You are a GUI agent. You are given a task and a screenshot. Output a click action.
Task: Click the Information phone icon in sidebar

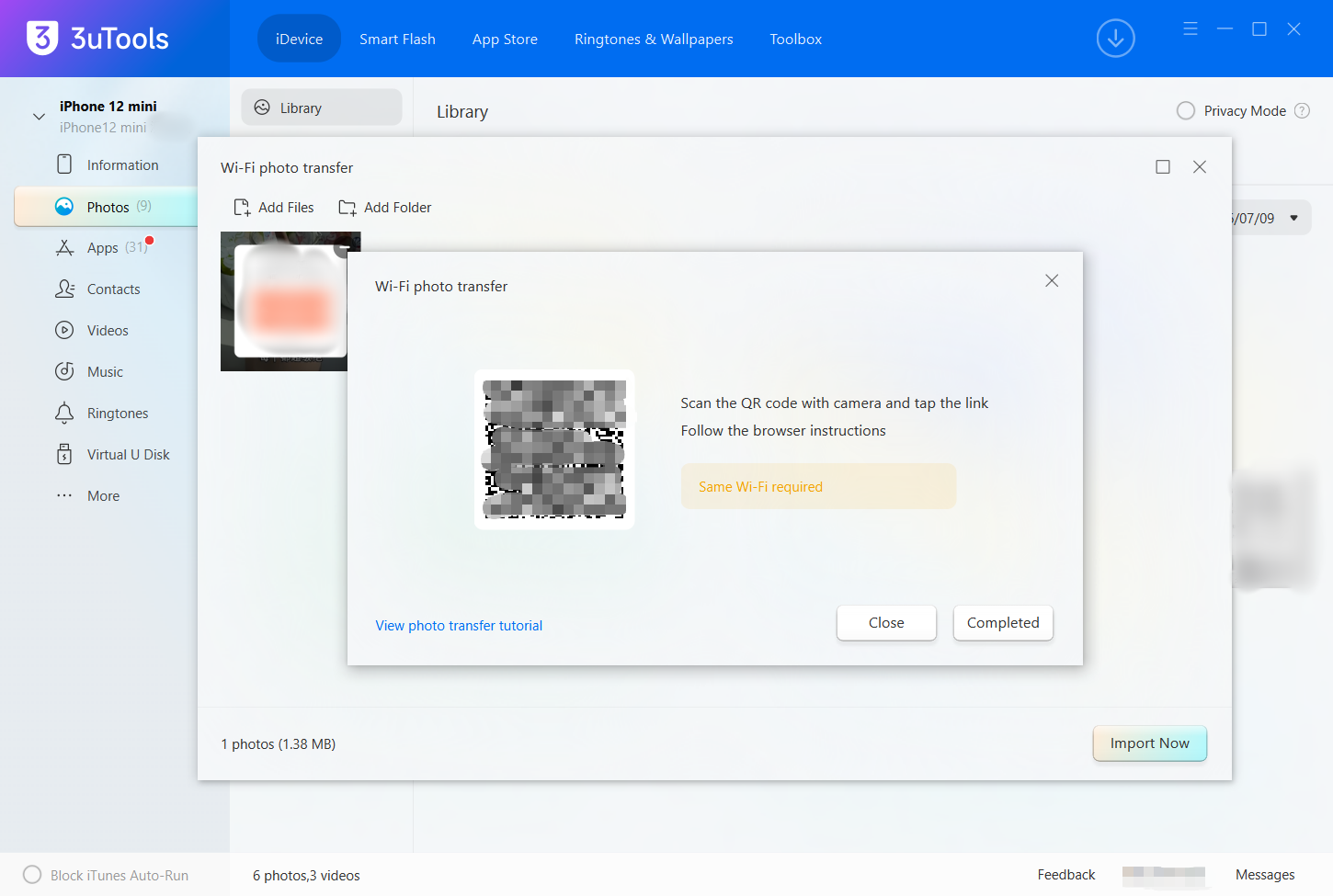tap(64, 164)
